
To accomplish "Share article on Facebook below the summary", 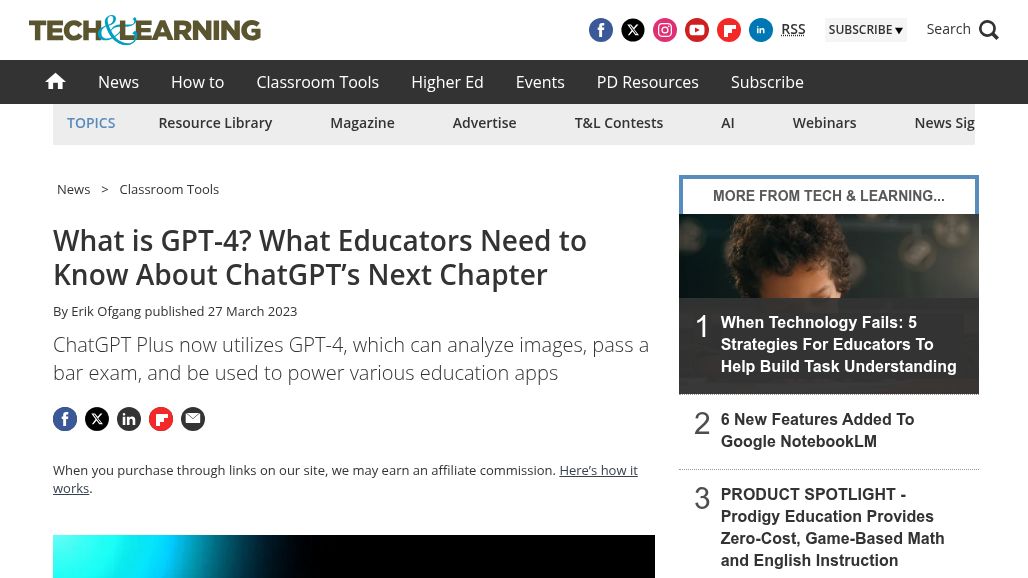I will tap(65, 419).
